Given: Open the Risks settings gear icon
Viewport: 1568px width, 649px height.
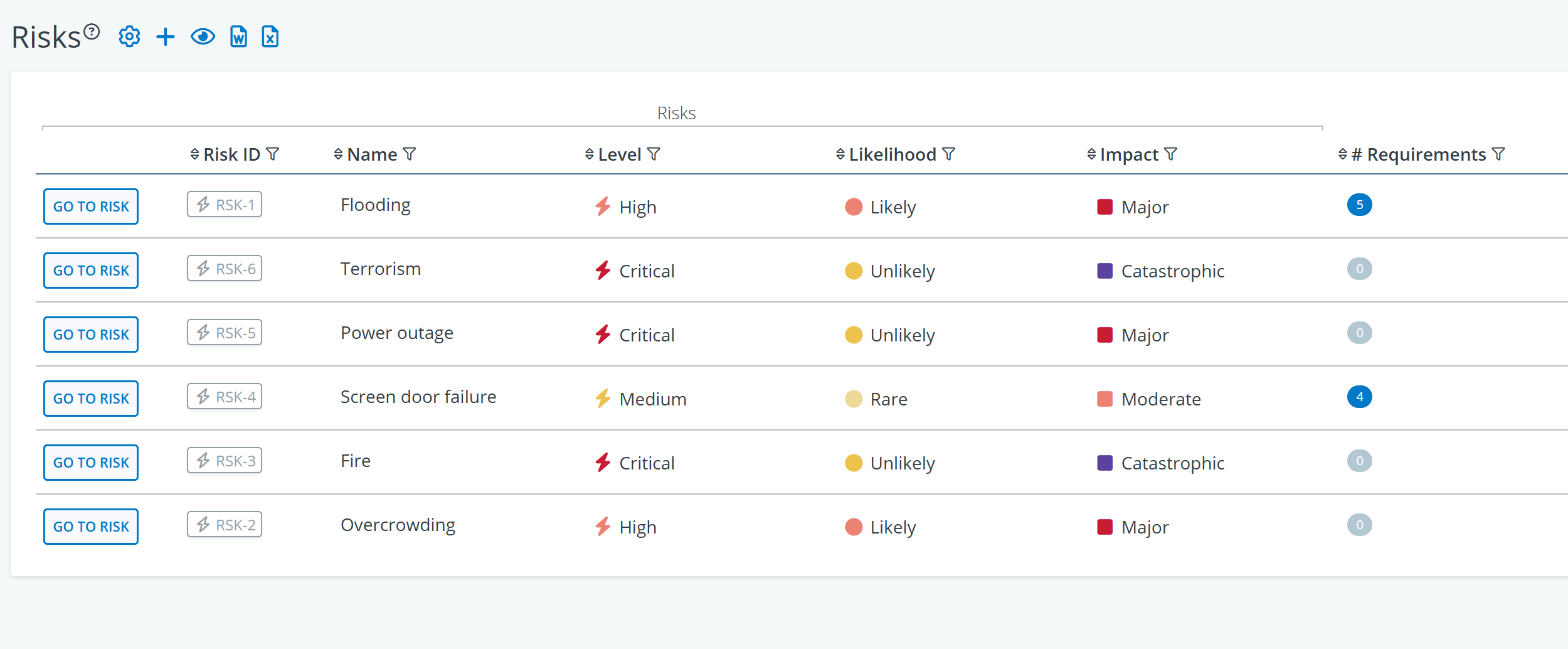Looking at the screenshot, I should coord(129,37).
